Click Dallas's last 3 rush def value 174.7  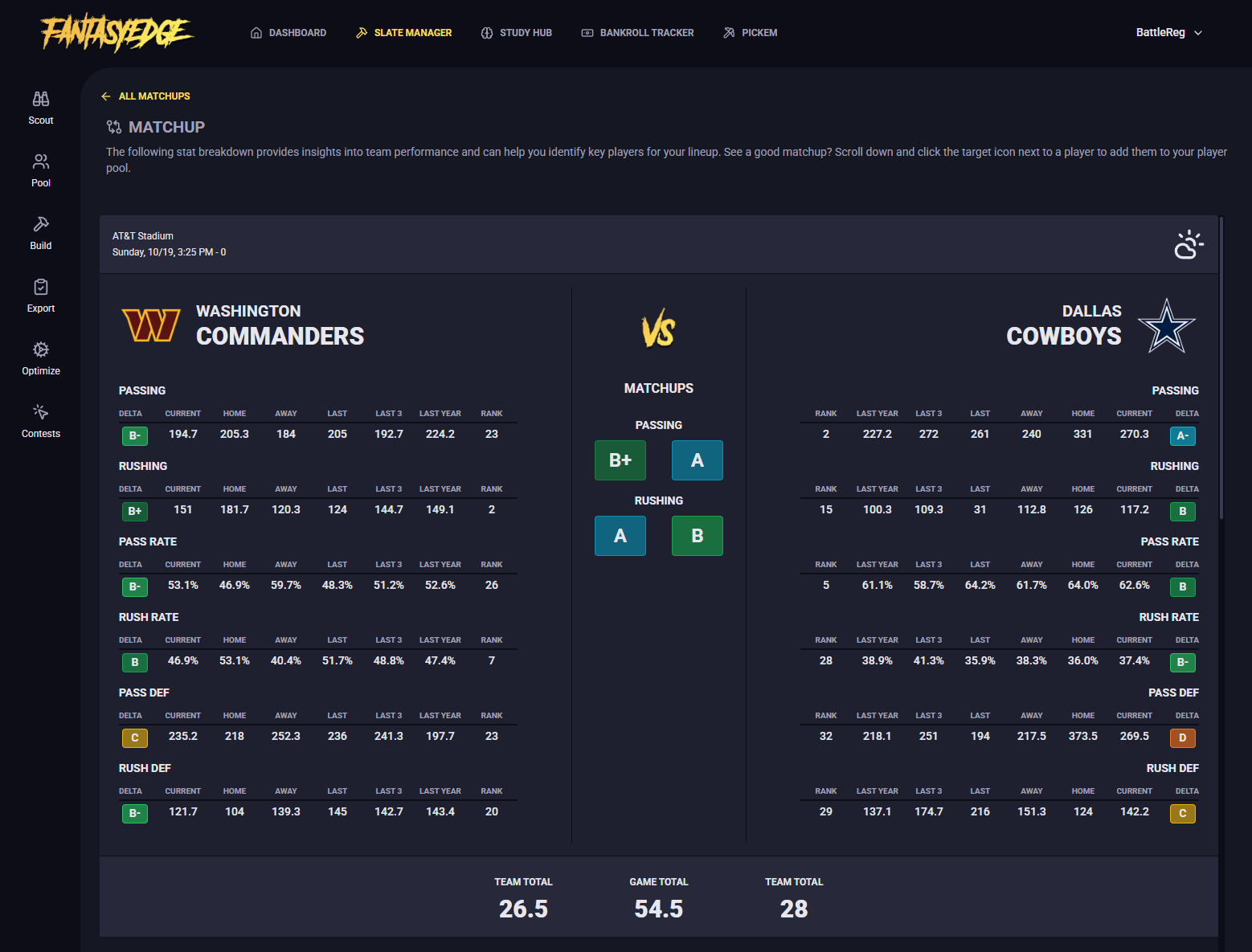point(929,811)
